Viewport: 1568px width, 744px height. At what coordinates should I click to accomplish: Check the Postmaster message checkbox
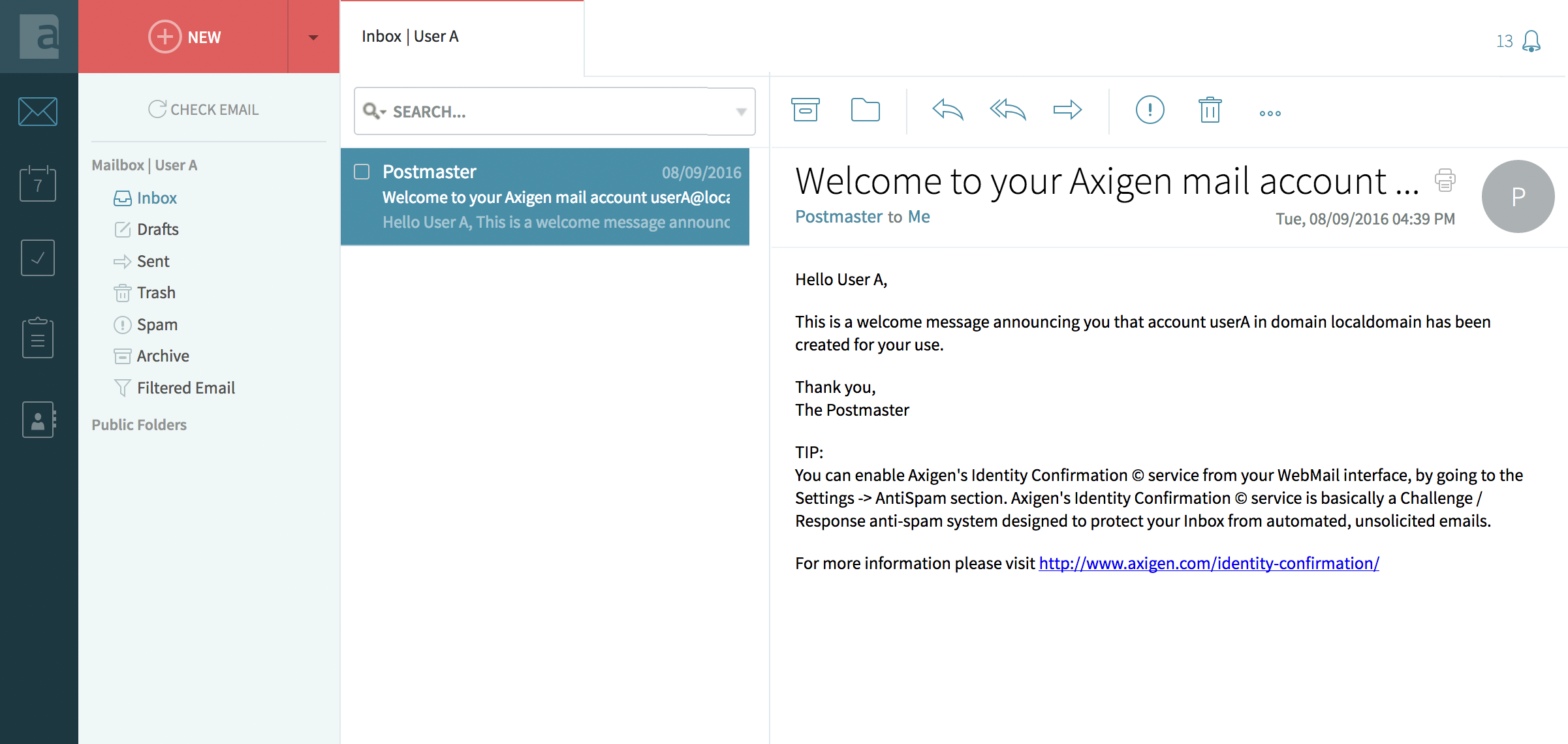(362, 172)
